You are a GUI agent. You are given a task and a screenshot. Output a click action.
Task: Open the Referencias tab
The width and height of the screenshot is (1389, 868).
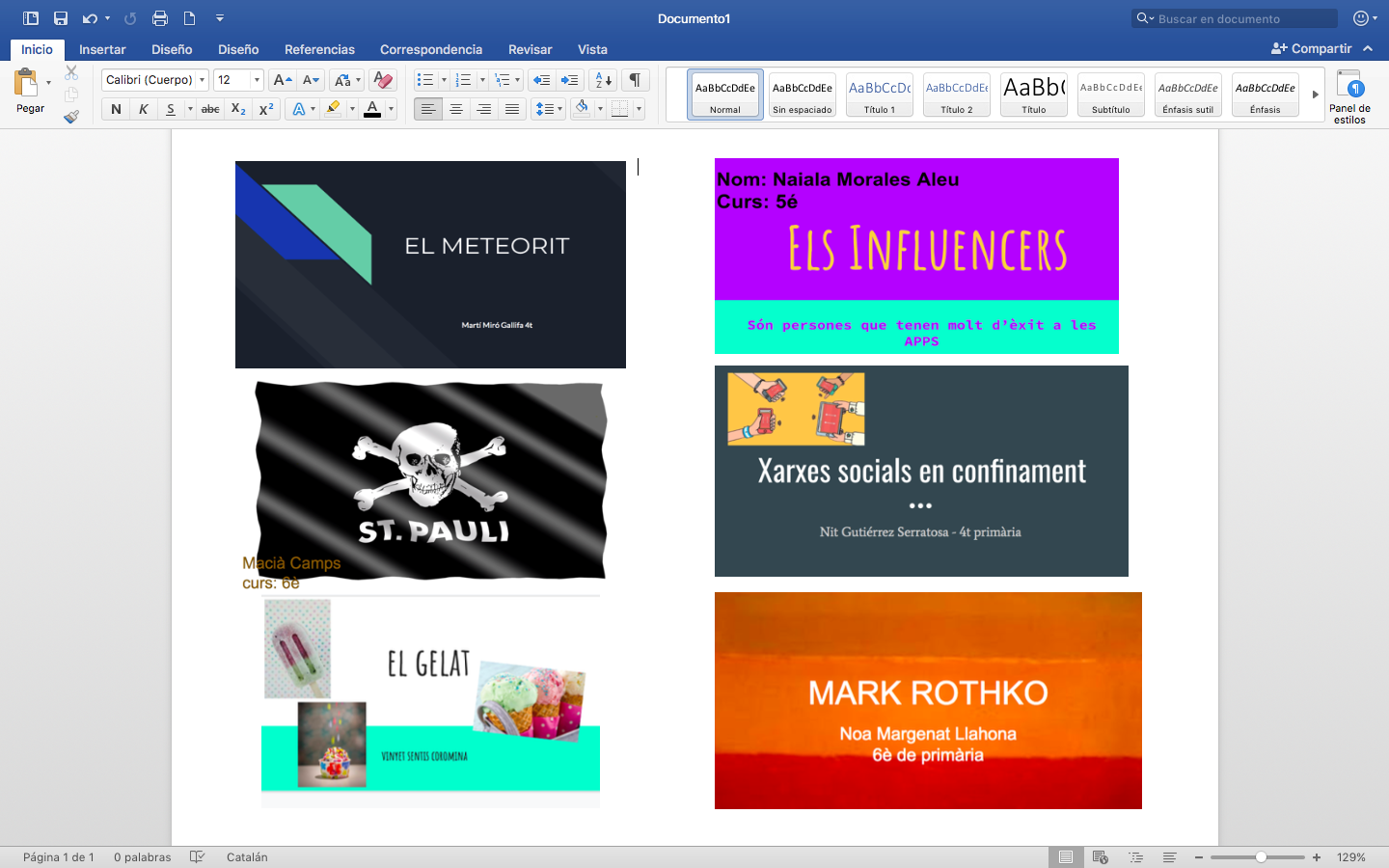[x=319, y=49]
